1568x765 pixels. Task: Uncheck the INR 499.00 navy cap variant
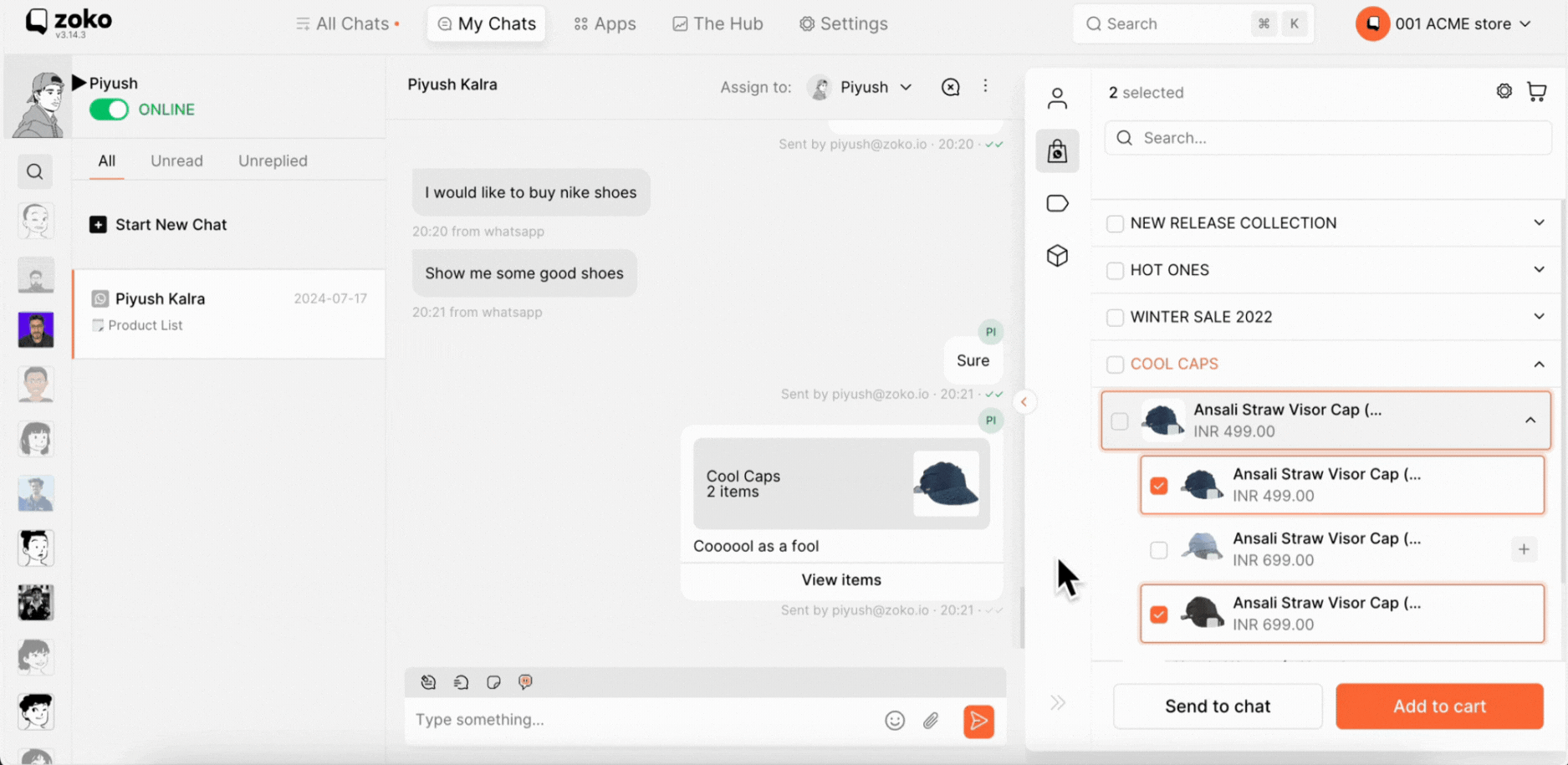[1158, 485]
